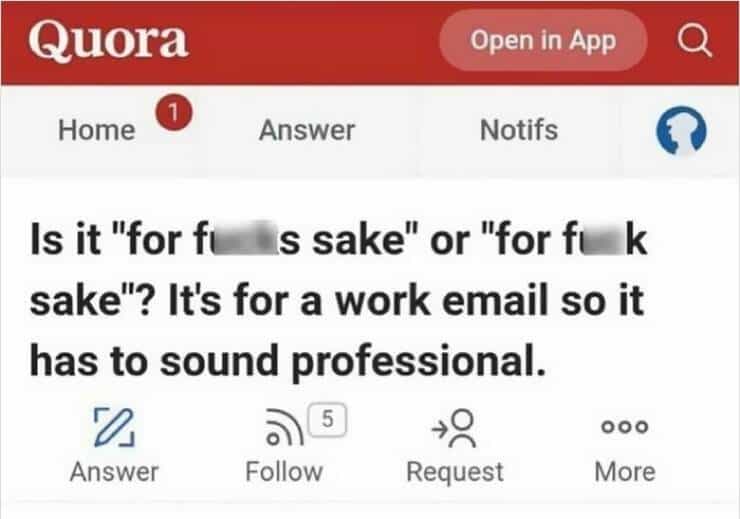The width and height of the screenshot is (740, 519).
Task: Click the Request label
Action: tap(455, 471)
